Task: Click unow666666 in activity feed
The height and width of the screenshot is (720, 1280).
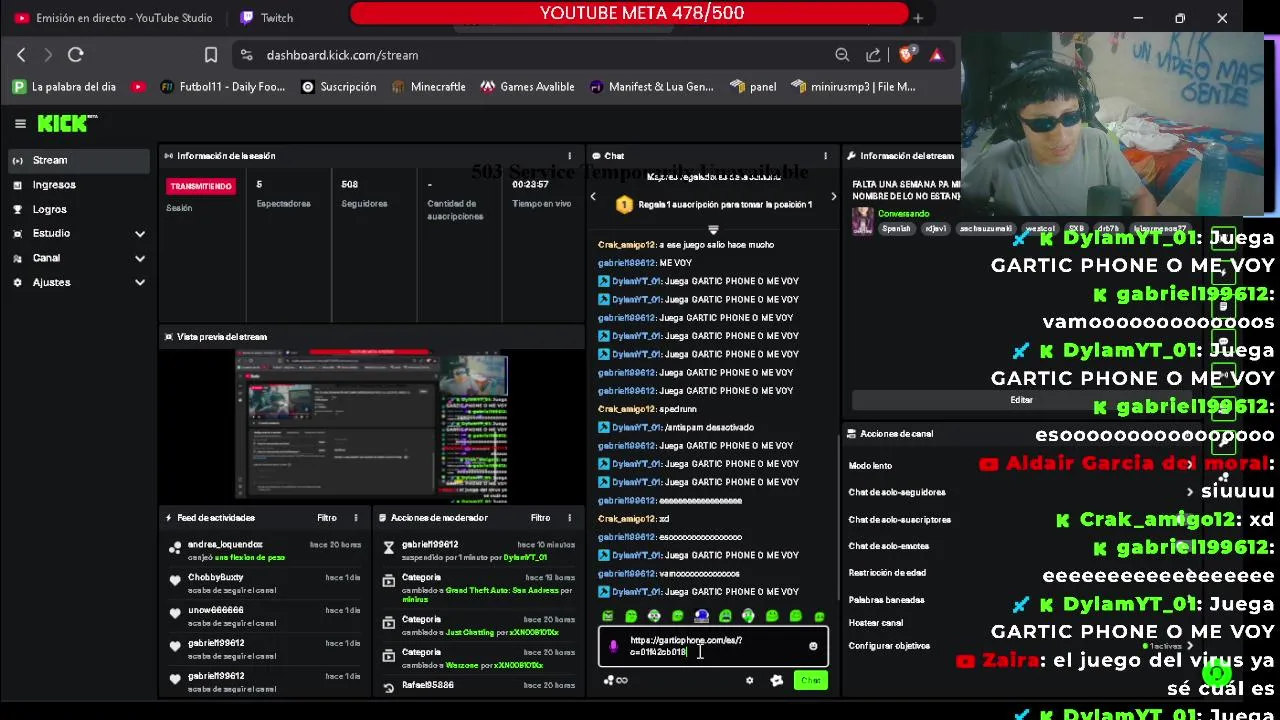Action: pyautogui.click(x=216, y=610)
